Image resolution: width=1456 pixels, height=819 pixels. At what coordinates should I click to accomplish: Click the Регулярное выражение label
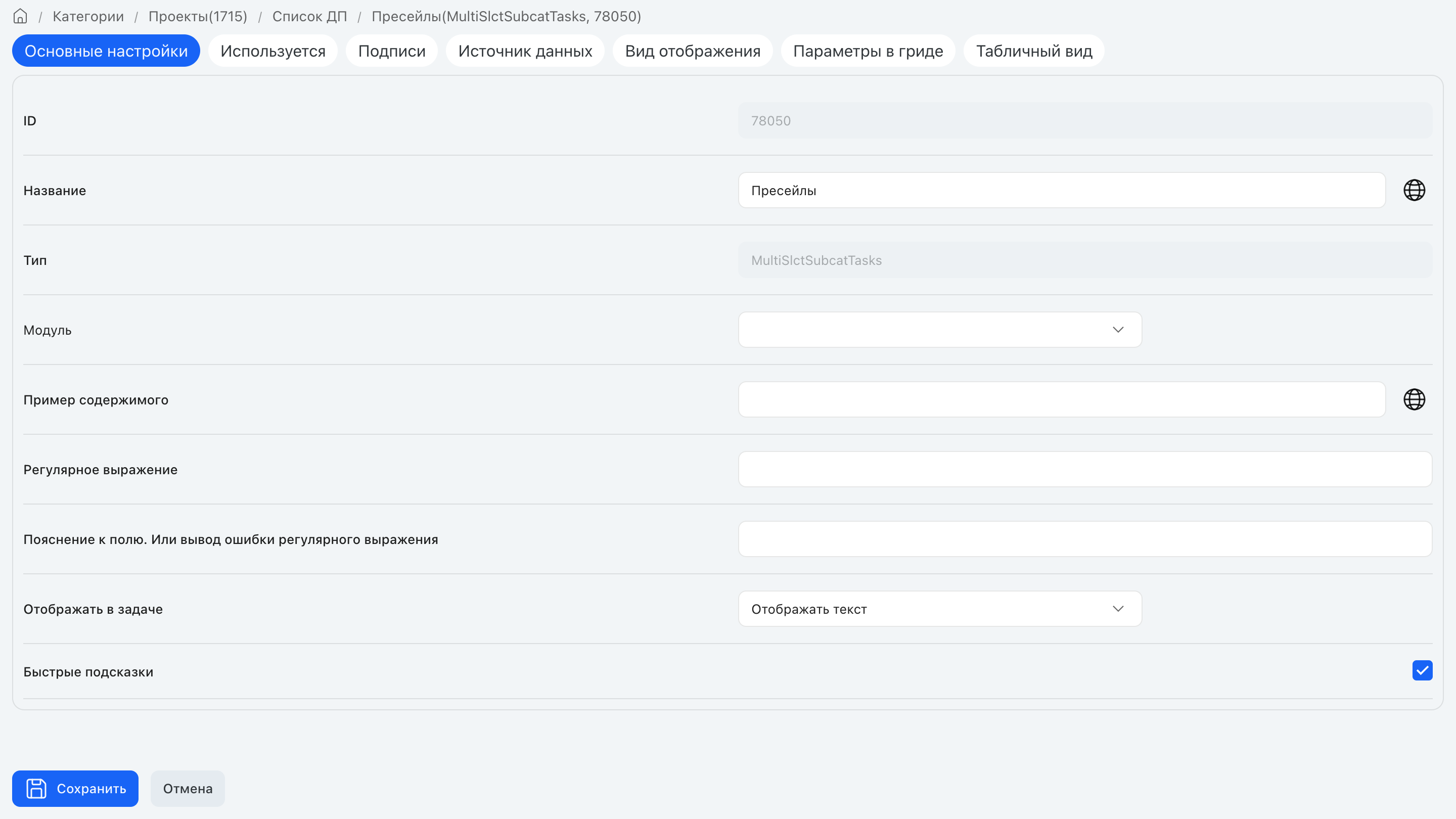point(101,470)
